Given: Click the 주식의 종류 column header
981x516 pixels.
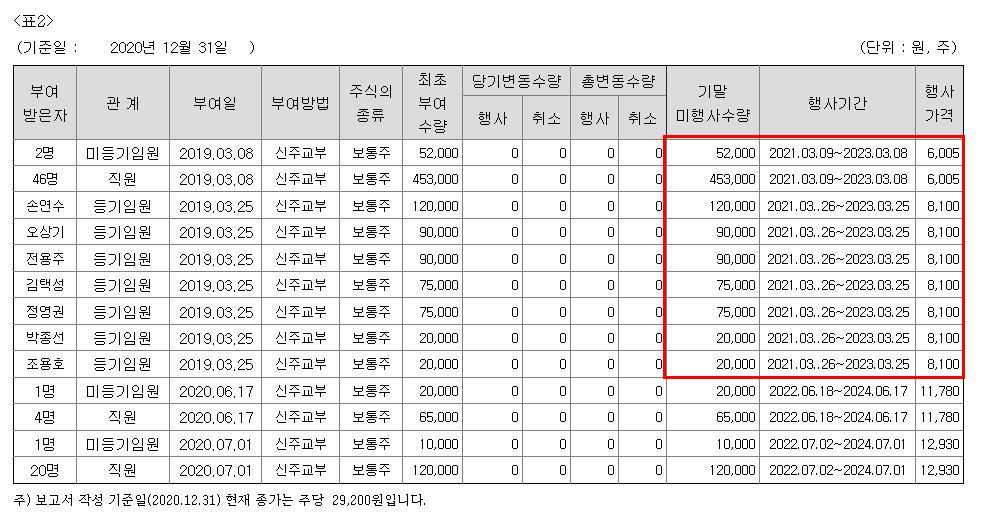Looking at the screenshot, I should (x=371, y=103).
